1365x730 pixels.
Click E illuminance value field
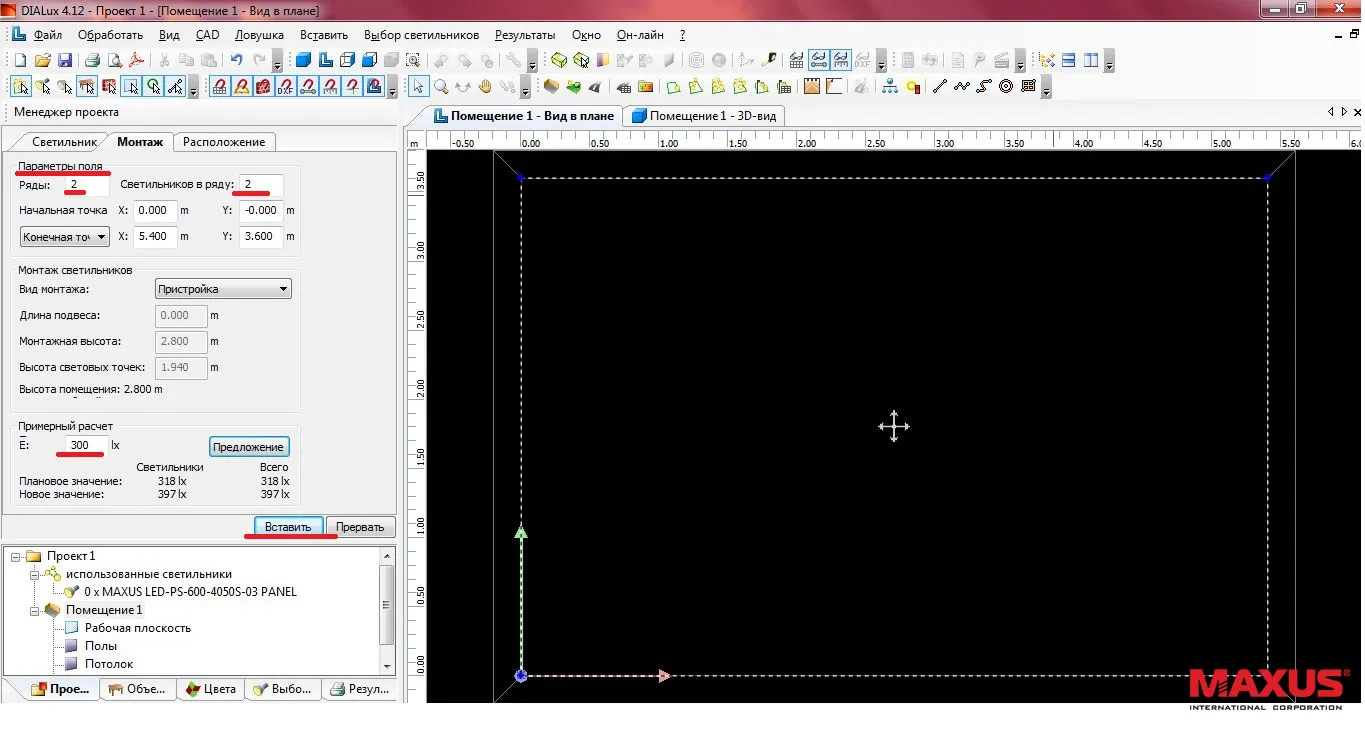[86, 445]
